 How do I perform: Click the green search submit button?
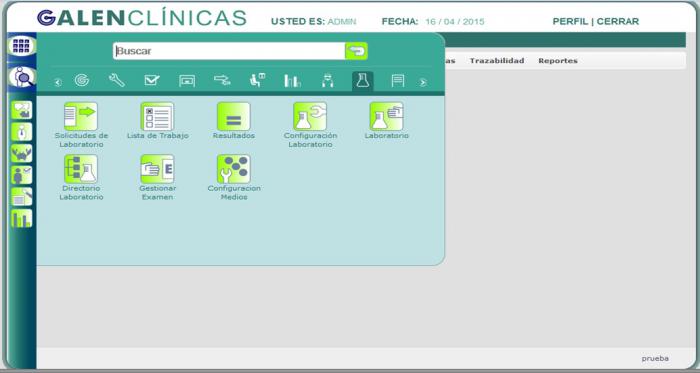(356, 51)
